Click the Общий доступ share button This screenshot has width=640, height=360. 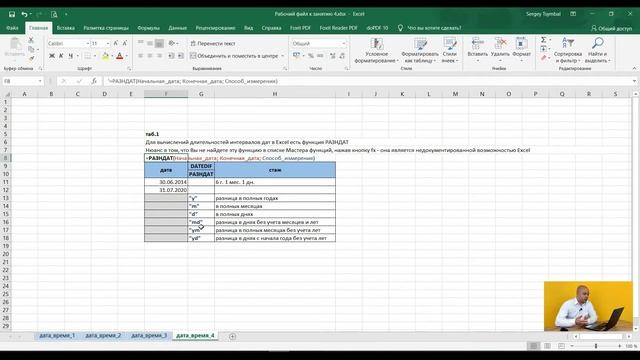pyautogui.click(x=611, y=29)
